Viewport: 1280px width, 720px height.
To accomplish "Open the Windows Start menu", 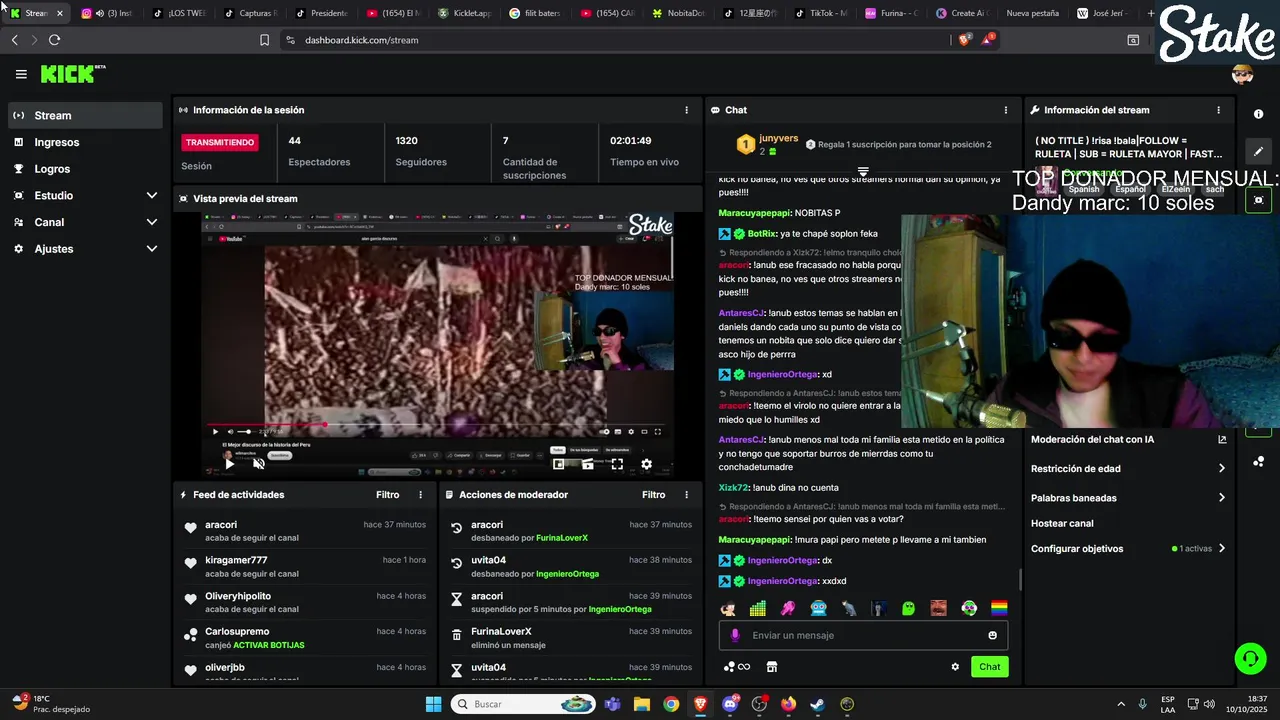I will coord(433,704).
